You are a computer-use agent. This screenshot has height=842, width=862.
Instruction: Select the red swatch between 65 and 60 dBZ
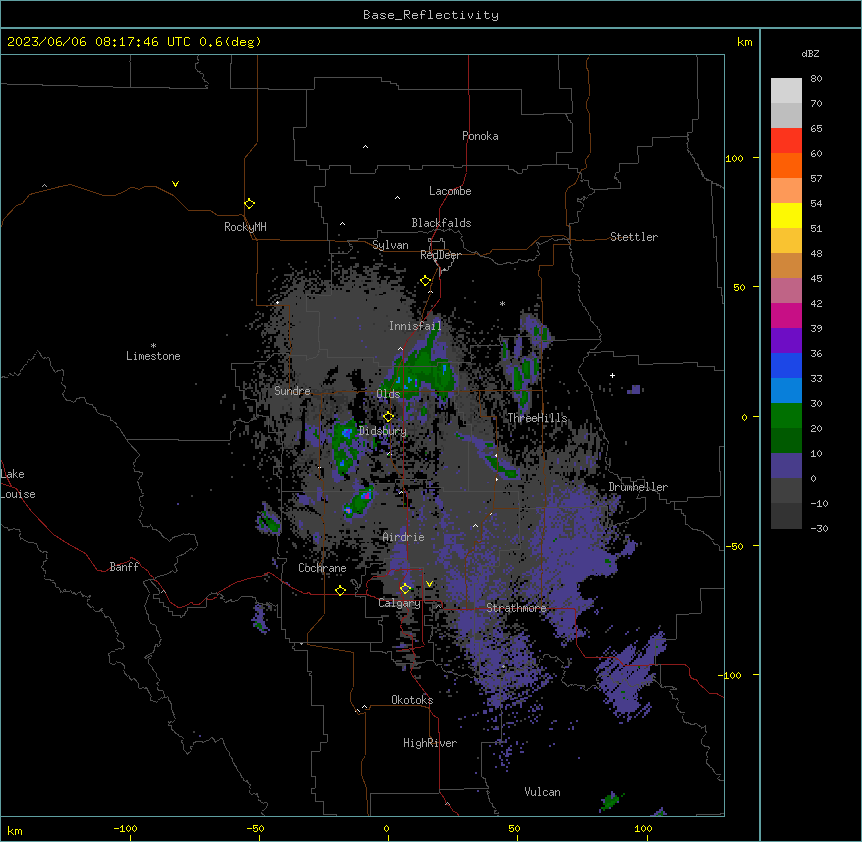click(x=786, y=141)
